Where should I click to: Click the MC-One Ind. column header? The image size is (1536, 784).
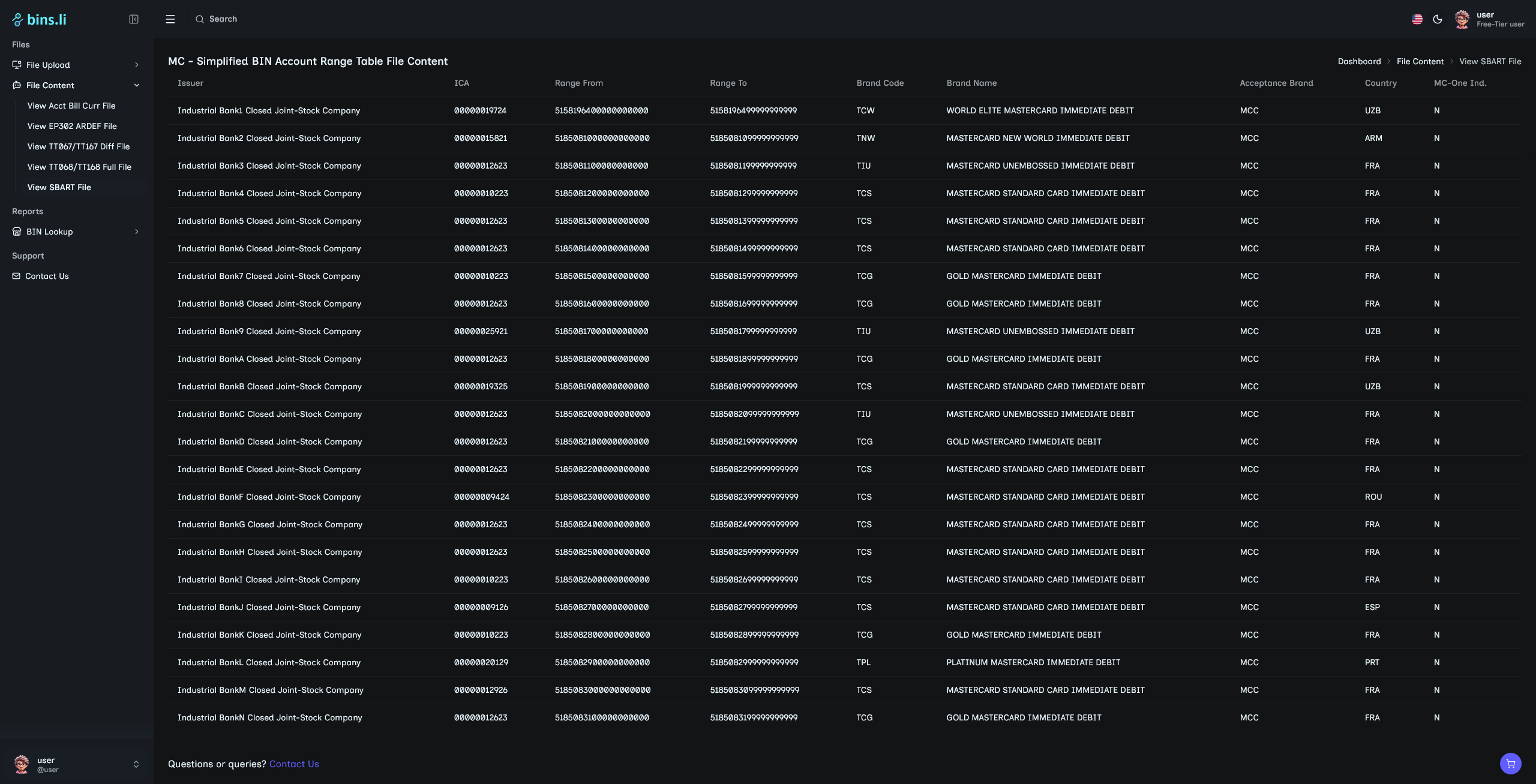tap(1460, 83)
